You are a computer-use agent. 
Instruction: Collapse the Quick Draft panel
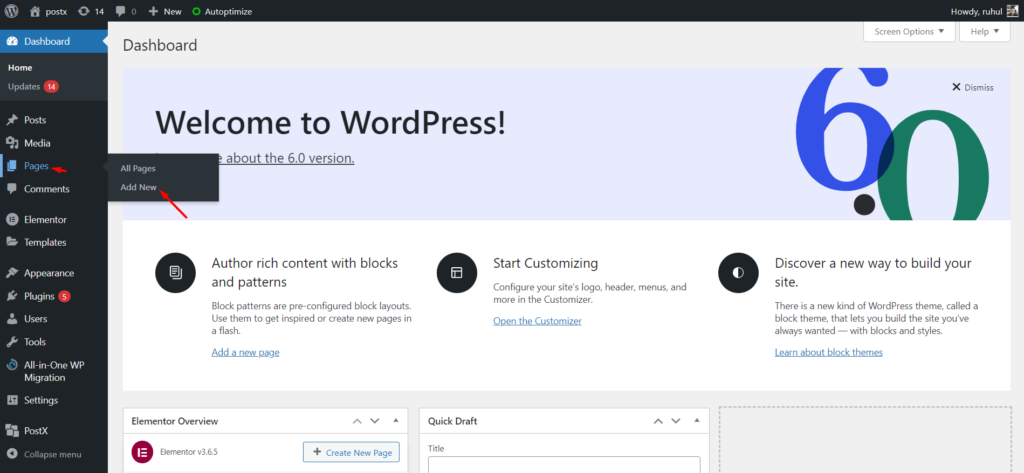(x=697, y=421)
